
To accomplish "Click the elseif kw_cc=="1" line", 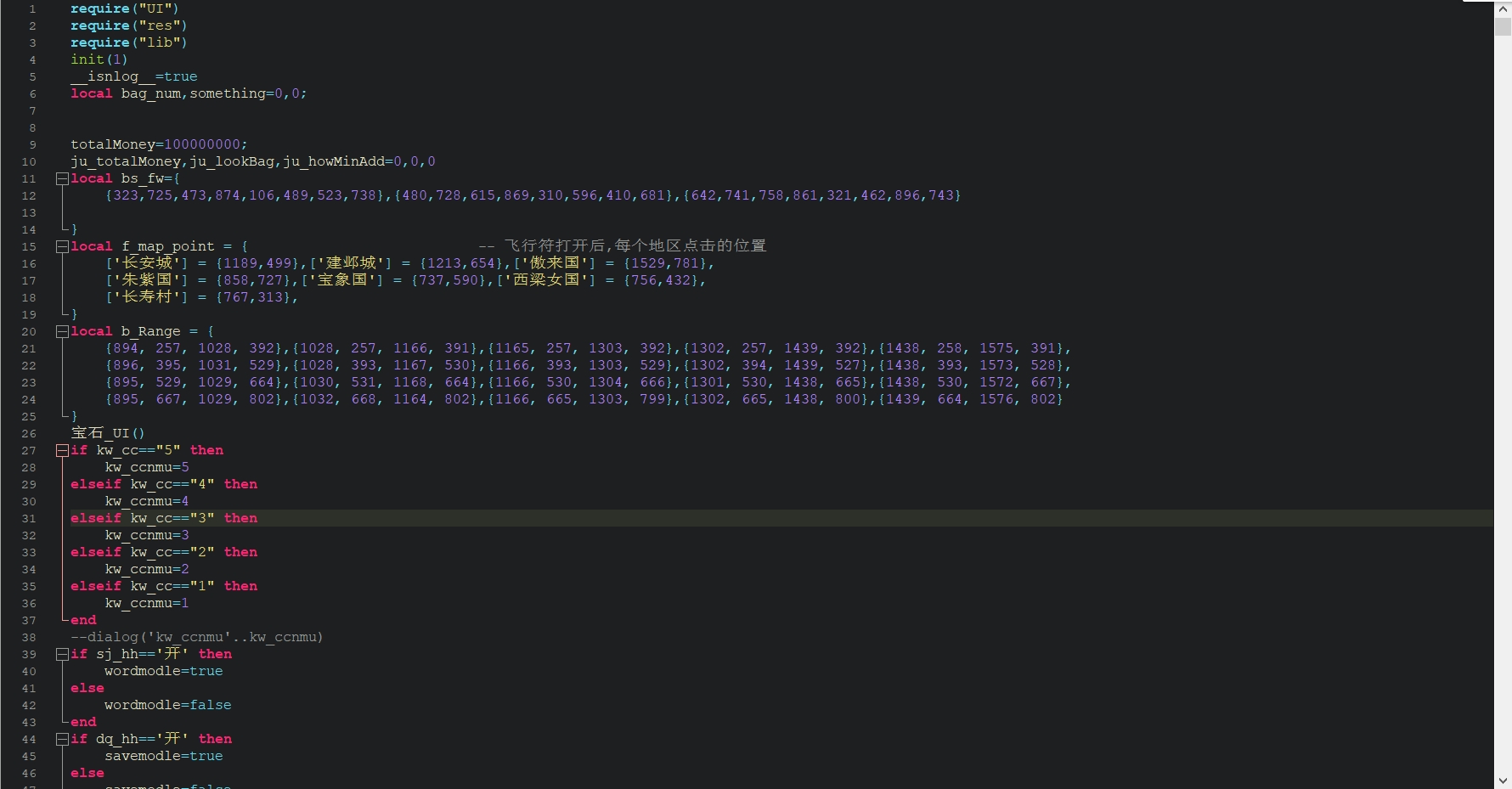I will coord(164,586).
